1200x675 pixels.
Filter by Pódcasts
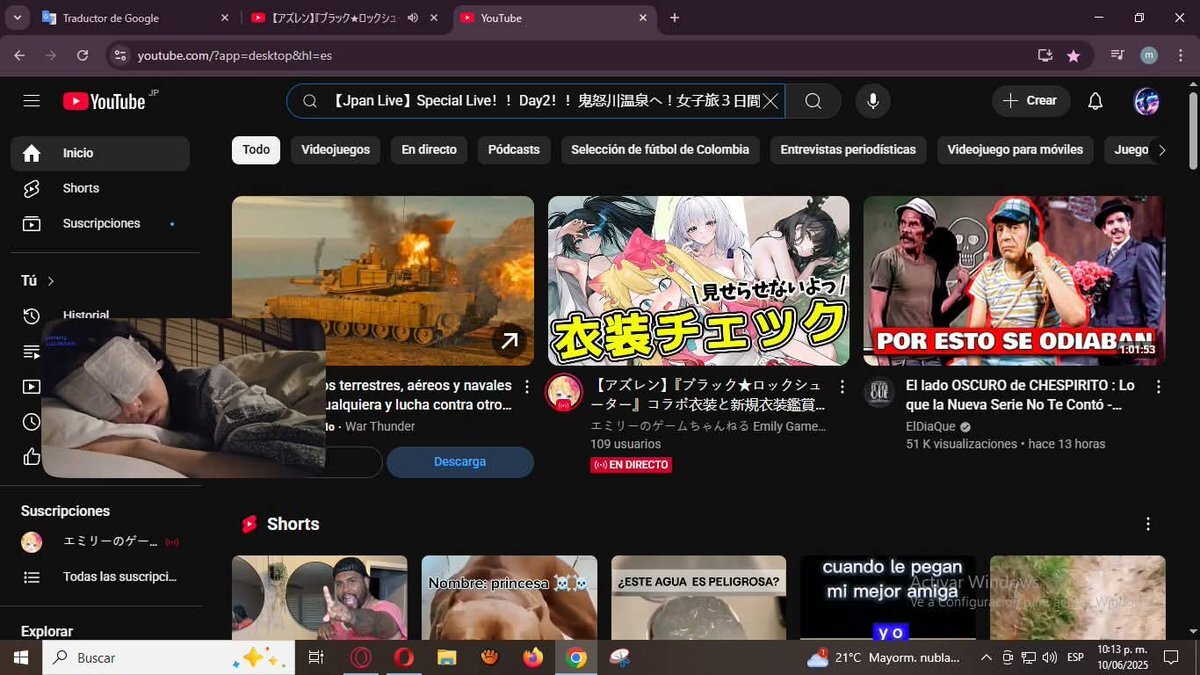(514, 150)
